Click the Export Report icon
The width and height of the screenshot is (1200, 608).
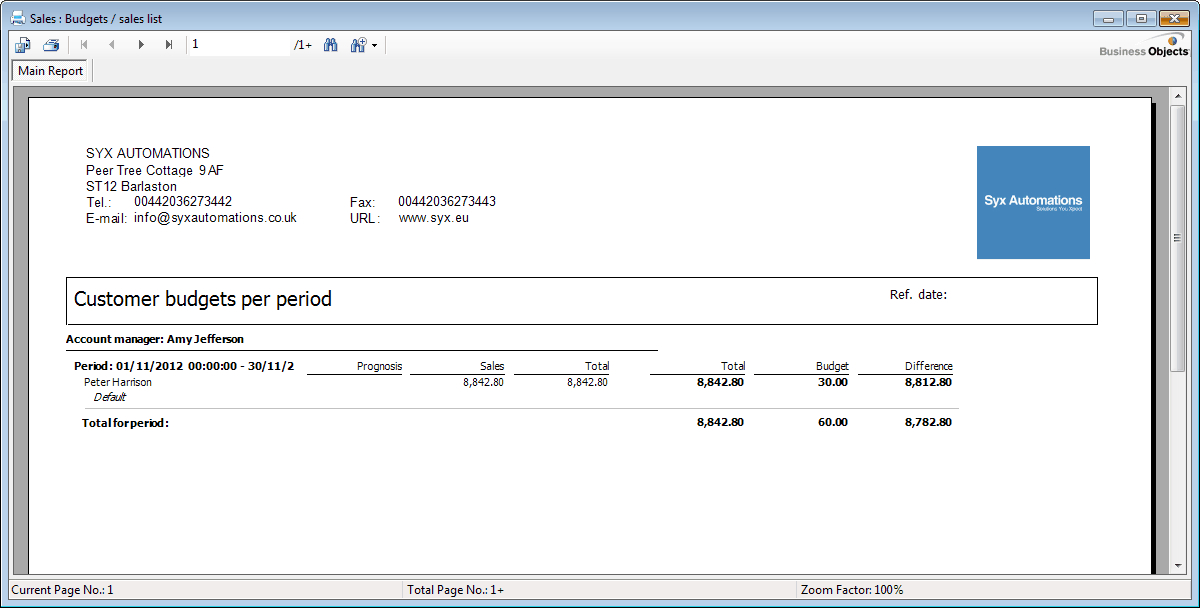23,45
